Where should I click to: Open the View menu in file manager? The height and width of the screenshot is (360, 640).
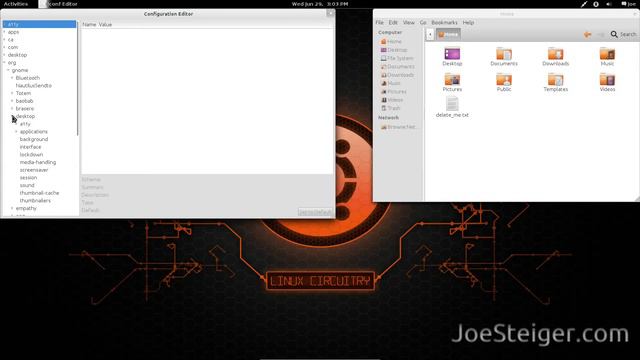tap(409, 23)
